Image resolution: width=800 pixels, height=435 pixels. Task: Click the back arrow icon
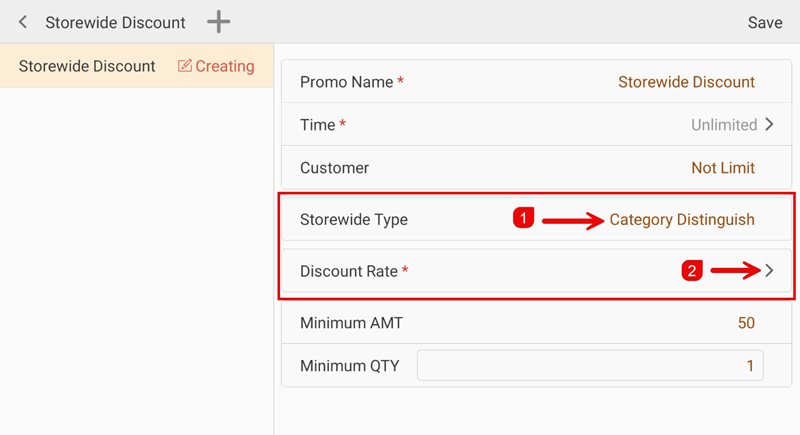[x=23, y=22]
